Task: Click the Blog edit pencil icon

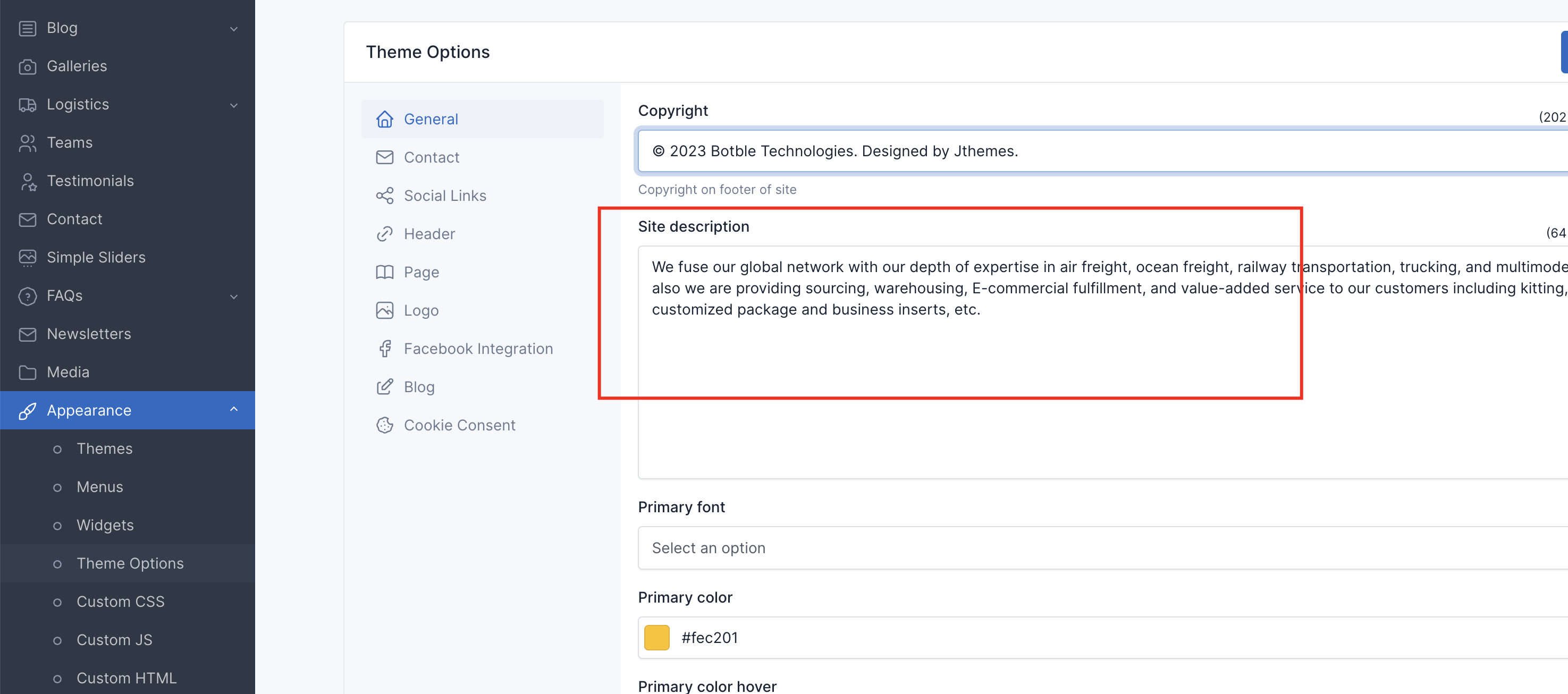Action: pyautogui.click(x=385, y=387)
